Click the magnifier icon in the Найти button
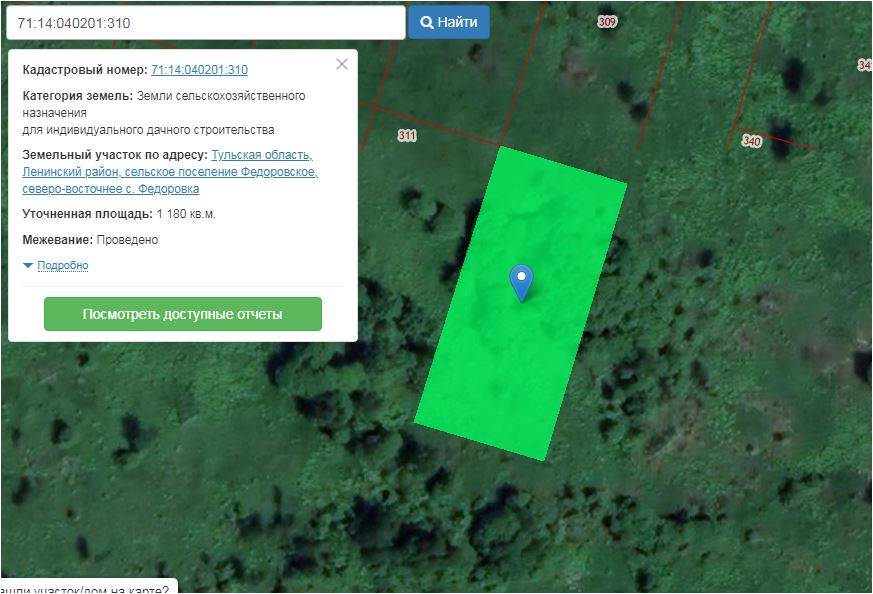This screenshot has width=873, height=594. point(426,22)
